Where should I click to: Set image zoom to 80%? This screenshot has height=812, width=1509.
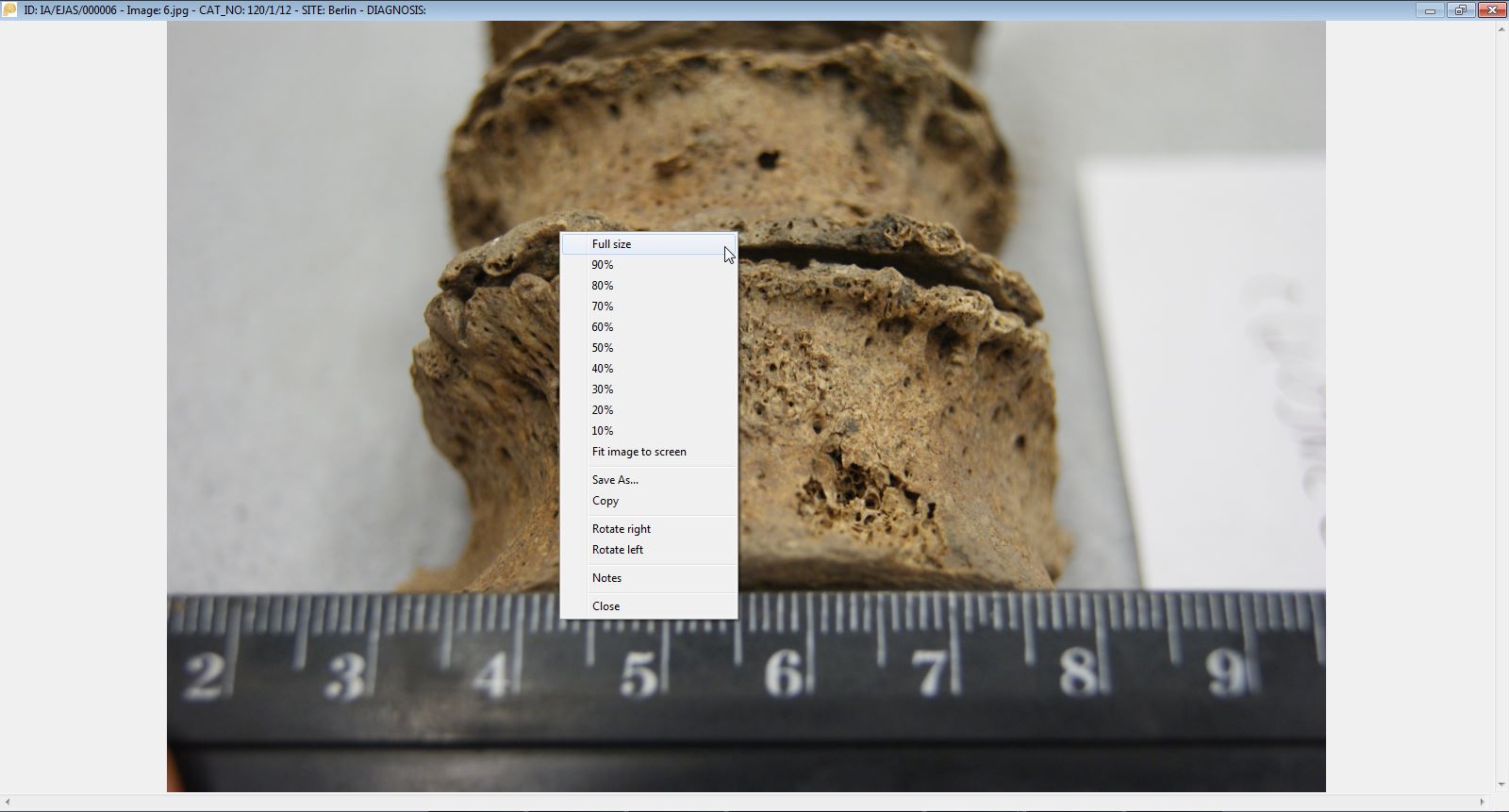coord(603,286)
